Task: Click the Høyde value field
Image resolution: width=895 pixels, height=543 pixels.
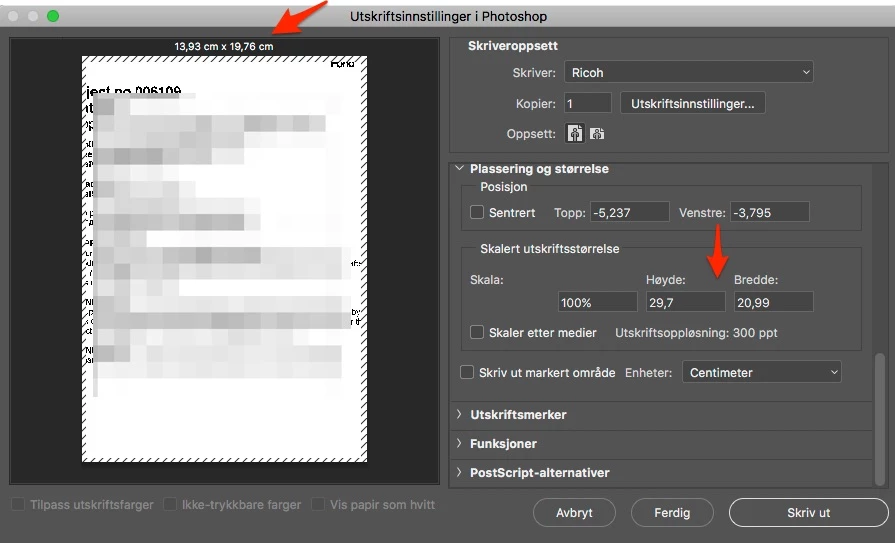Action: 686,302
